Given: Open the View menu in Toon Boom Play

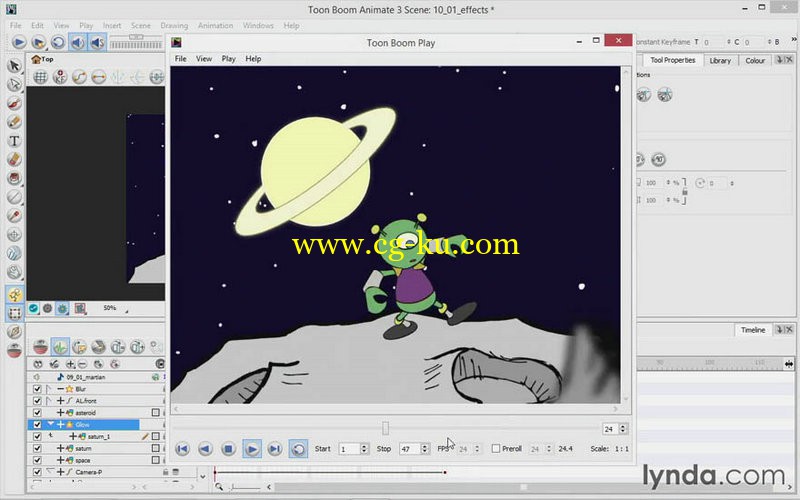Looking at the screenshot, I should click(x=204, y=59).
